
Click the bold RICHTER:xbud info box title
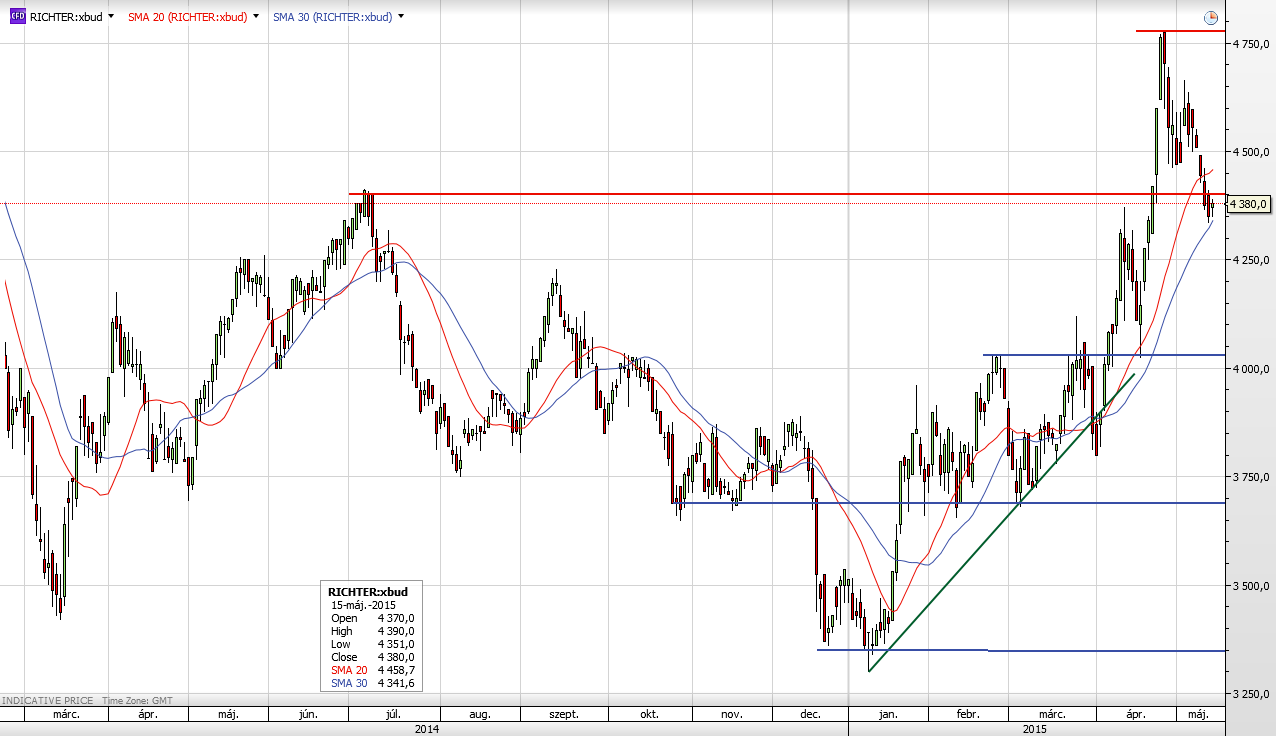pos(368,592)
